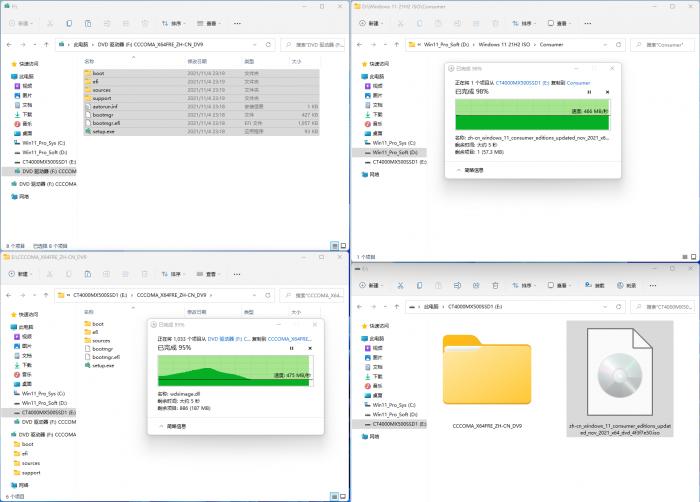Select Win11_Pro_Sys (C:) in top-left sidebar
Viewport: 700px width, 502px height.
(x=43, y=143)
